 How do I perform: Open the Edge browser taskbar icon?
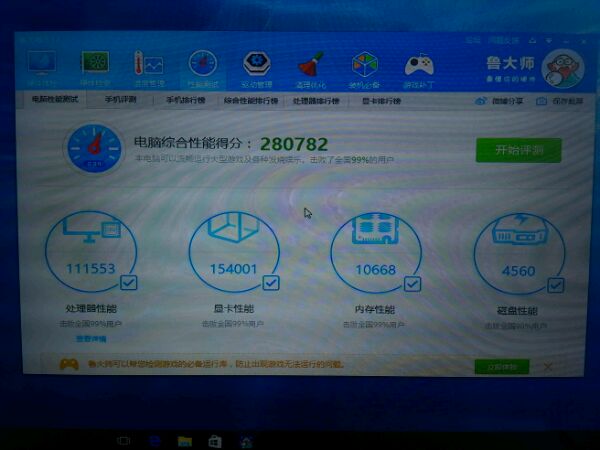155,441
